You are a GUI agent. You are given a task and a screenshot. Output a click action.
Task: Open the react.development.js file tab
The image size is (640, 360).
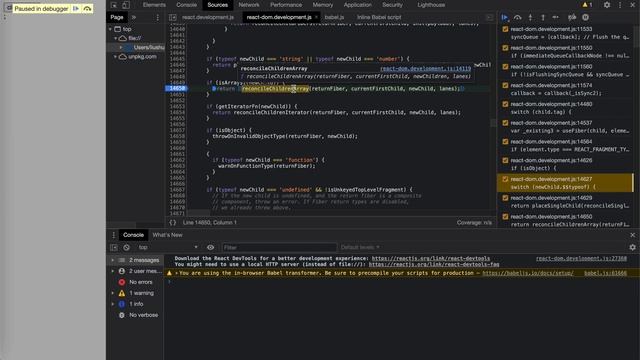(x=208, y=17)
